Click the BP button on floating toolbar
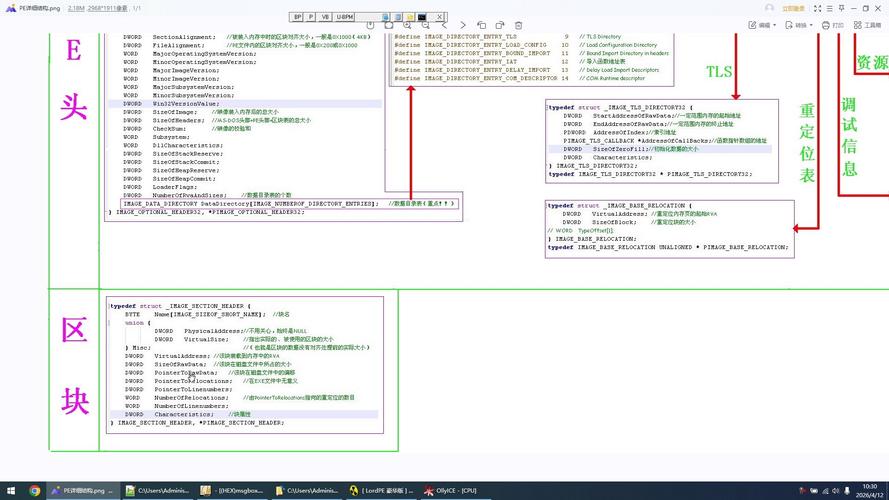 click(x=298, y=17)
